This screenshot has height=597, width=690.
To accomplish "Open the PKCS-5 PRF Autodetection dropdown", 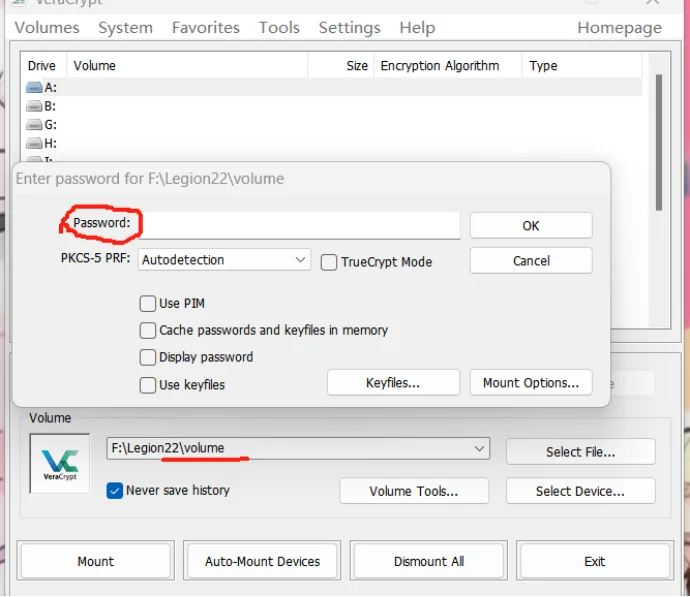I will pyautogui.click(x=224, y=260).
